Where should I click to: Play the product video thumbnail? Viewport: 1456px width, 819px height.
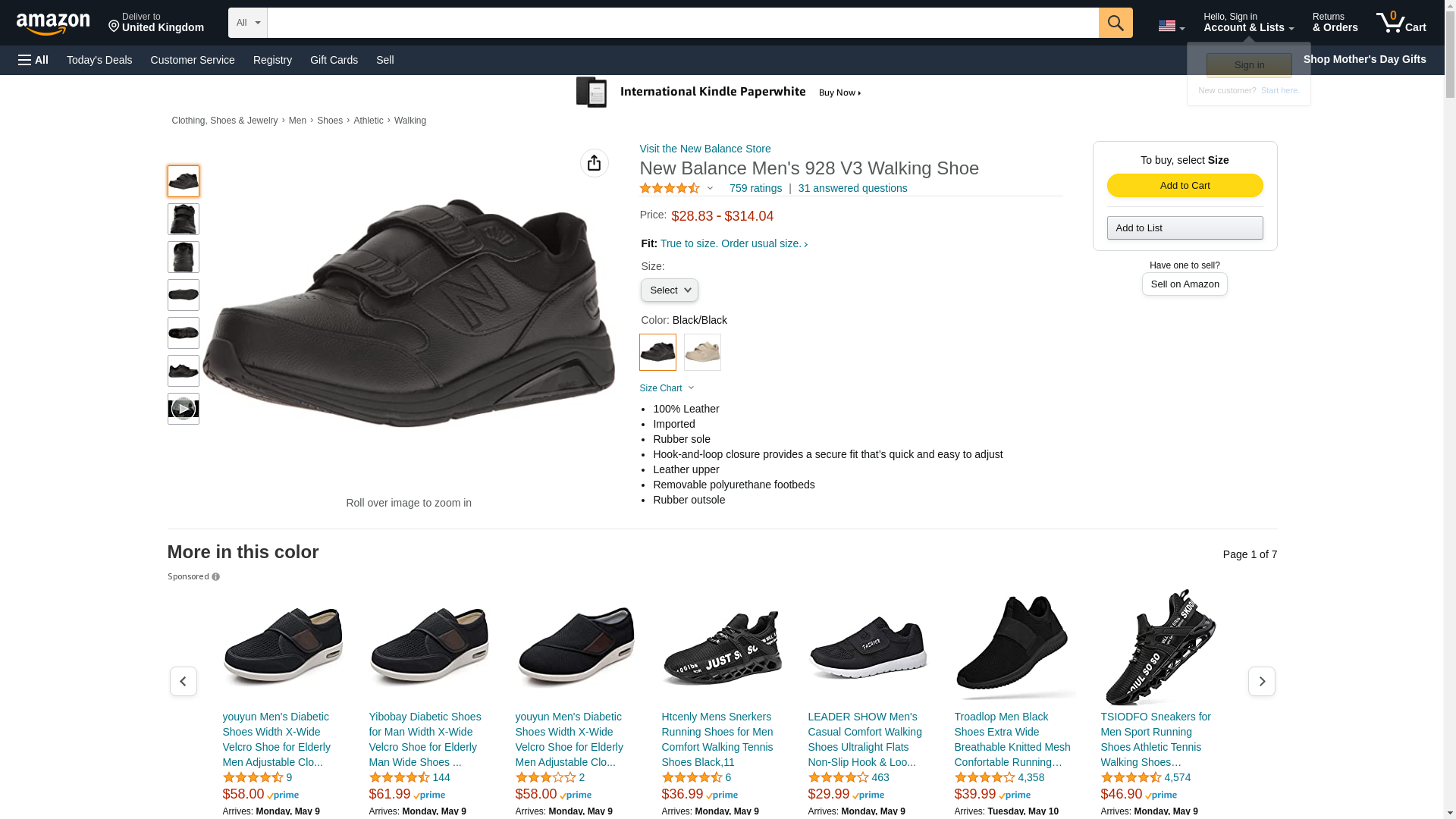coord(183,409)
